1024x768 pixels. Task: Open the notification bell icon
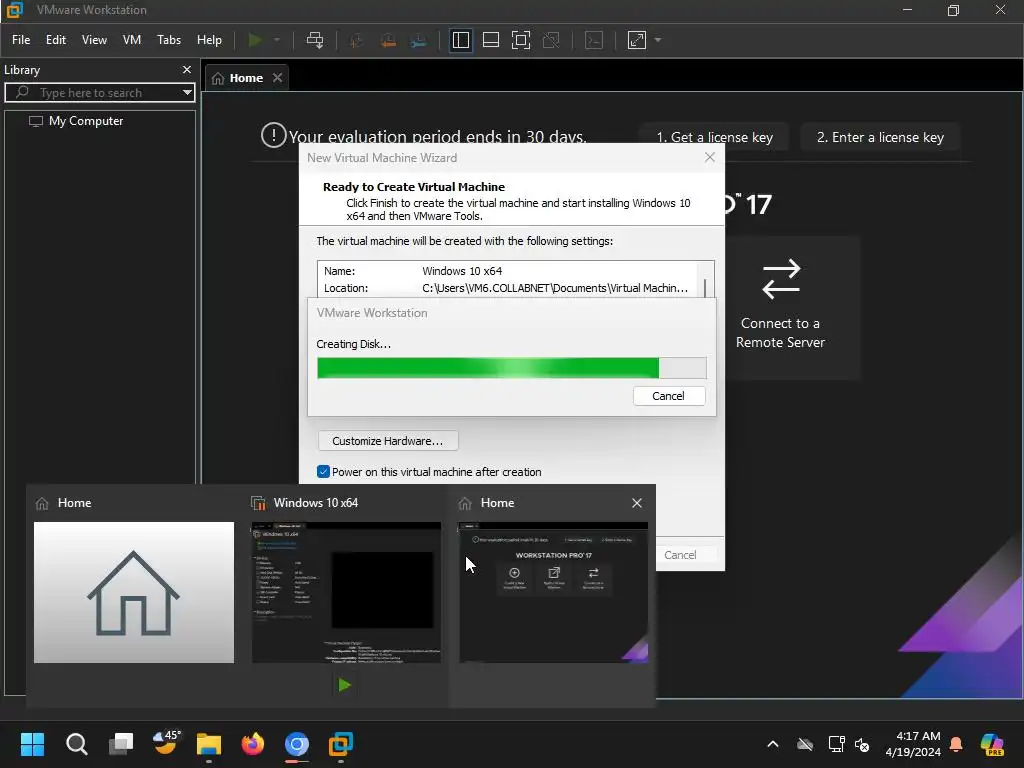956,744
